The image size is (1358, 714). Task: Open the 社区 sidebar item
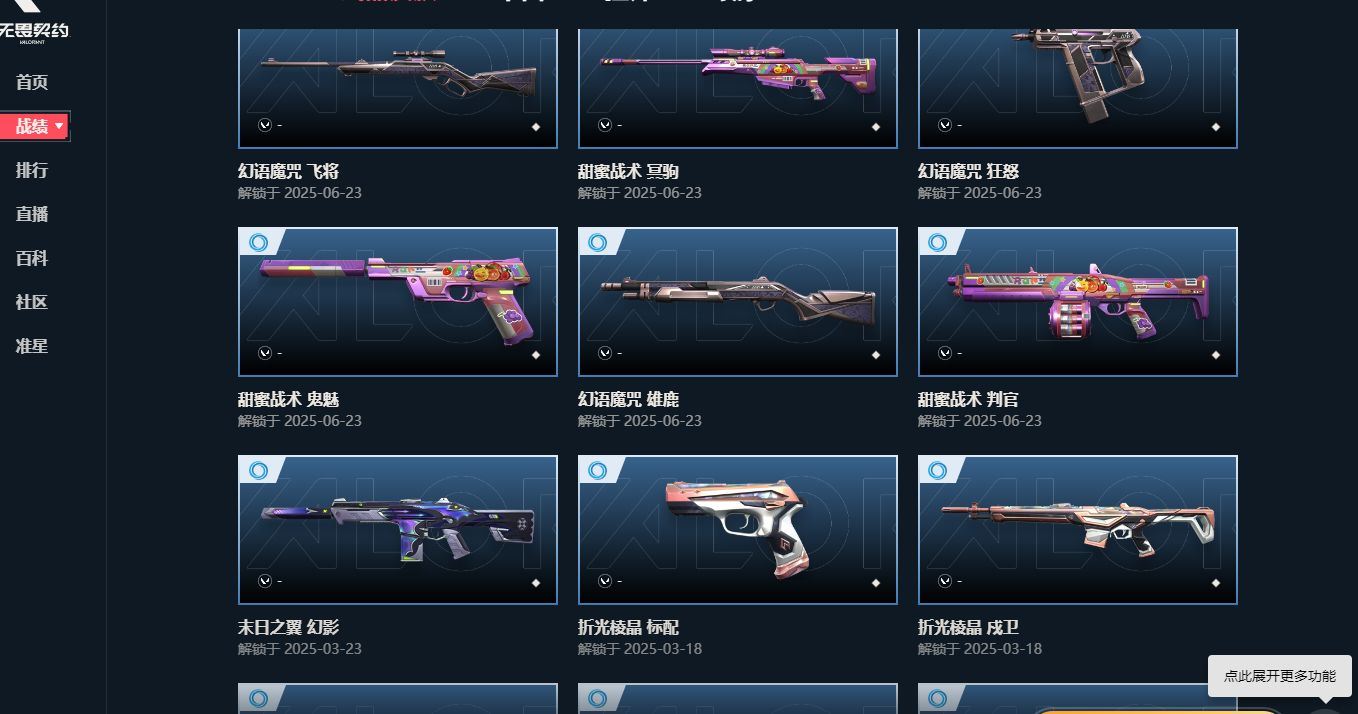coord(32,302)
